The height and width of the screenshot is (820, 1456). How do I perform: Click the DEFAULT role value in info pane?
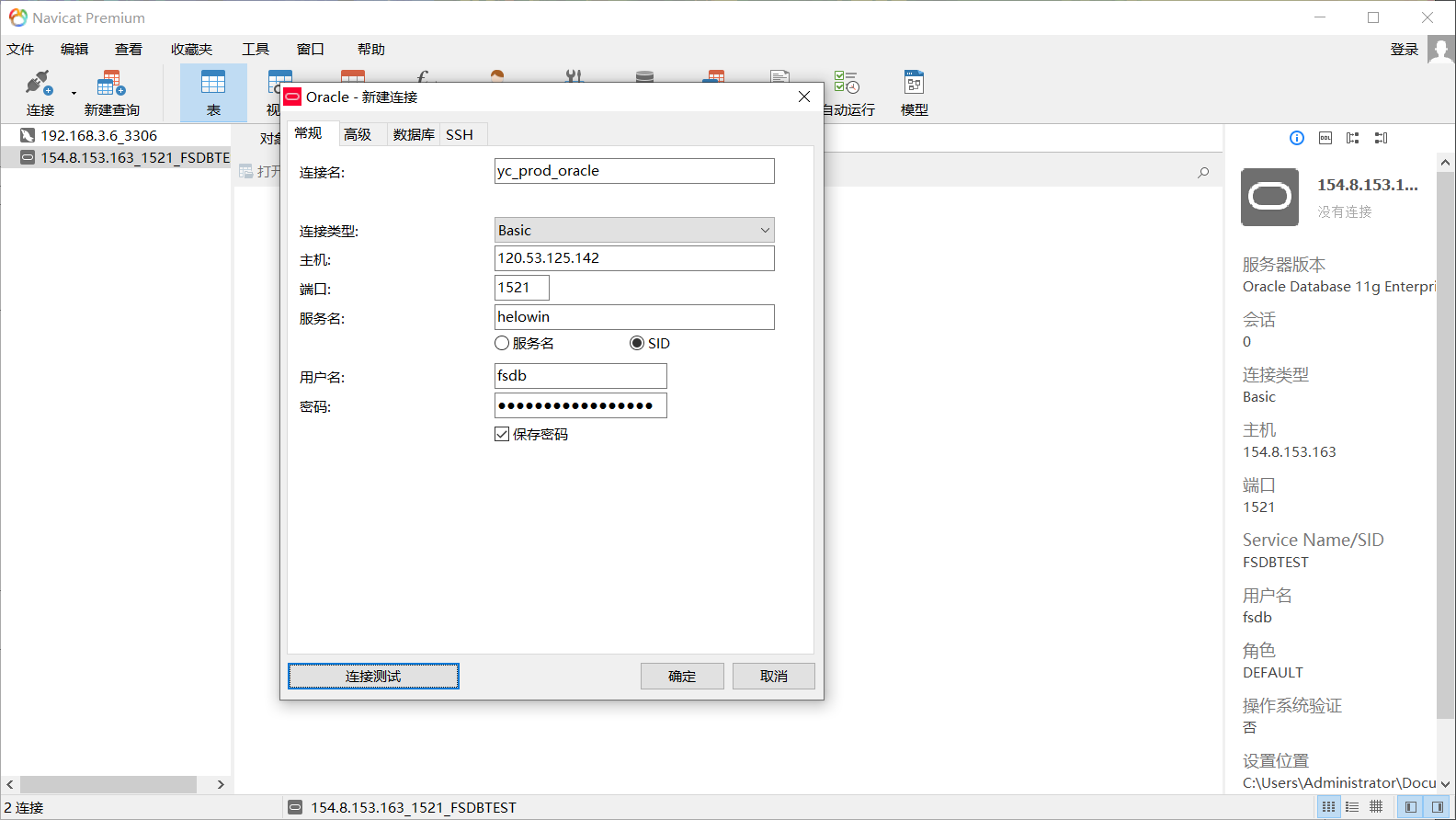click(1273, 672)
